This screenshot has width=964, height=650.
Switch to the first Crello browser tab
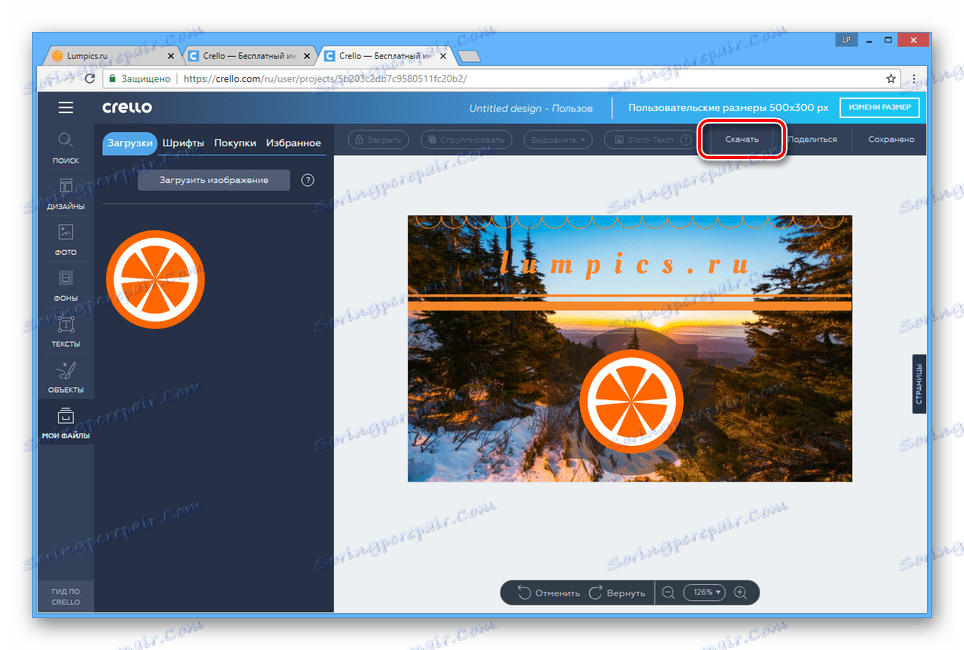(249, 56)
